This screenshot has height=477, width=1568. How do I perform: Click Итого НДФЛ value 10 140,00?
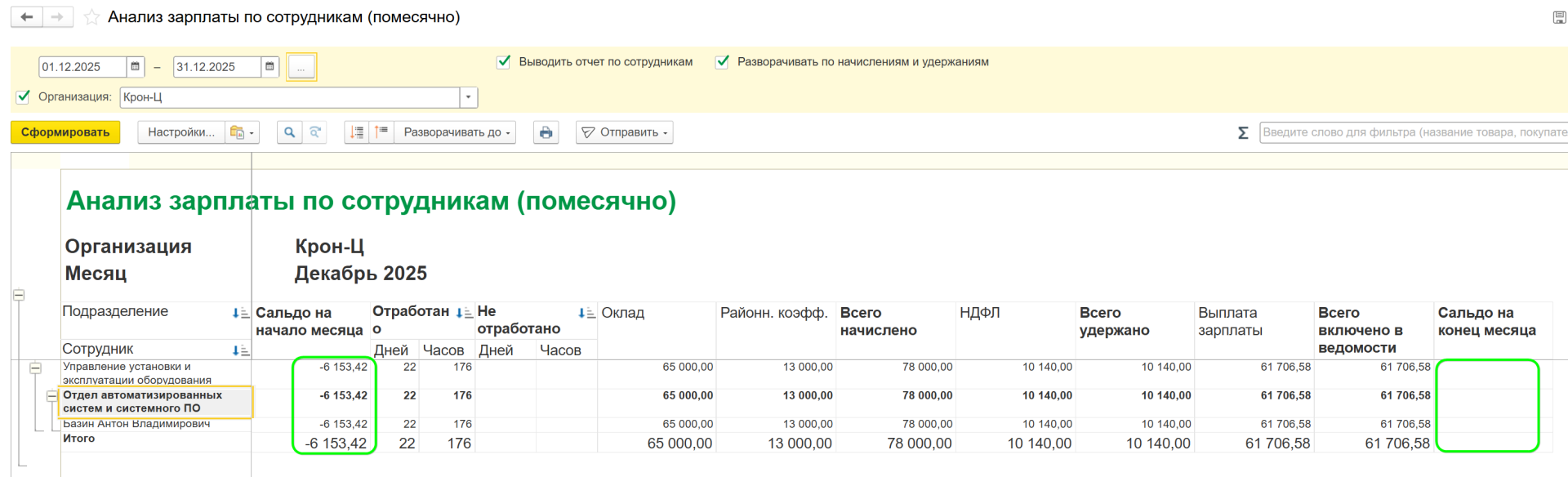pyautogui.click(x=1039, y=444)
